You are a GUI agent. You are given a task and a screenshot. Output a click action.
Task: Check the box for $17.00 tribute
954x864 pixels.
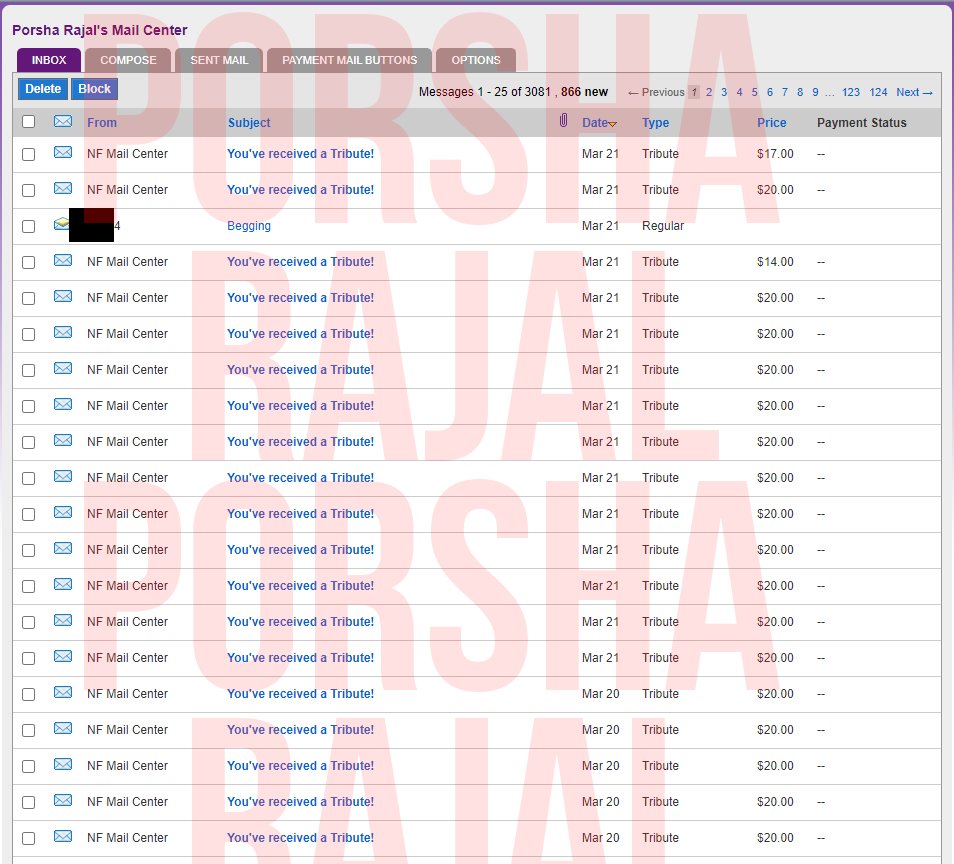pos(29,155)
